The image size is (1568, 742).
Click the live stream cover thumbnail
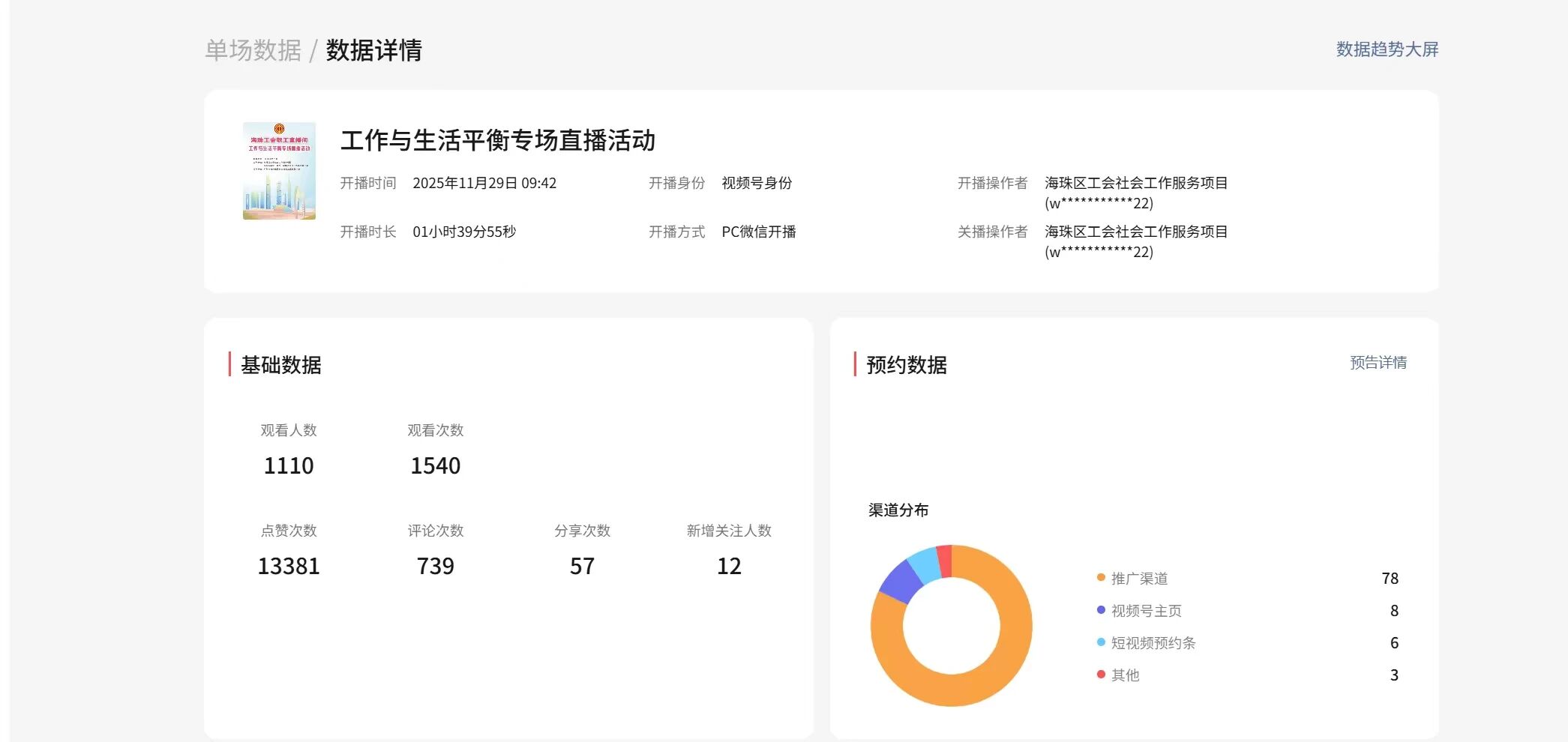279,171
